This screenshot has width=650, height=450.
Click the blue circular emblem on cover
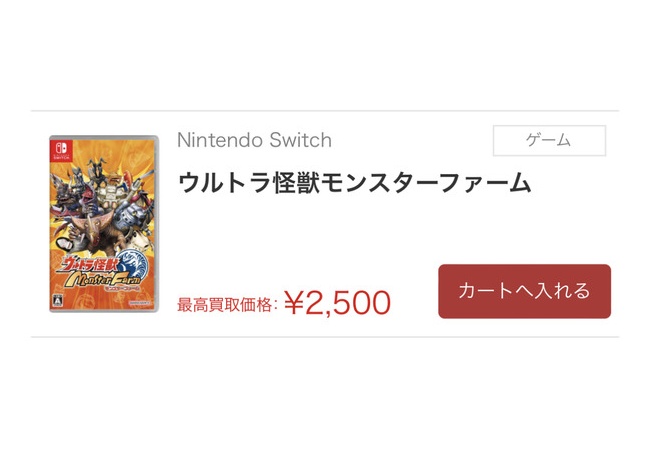[132, 264]
